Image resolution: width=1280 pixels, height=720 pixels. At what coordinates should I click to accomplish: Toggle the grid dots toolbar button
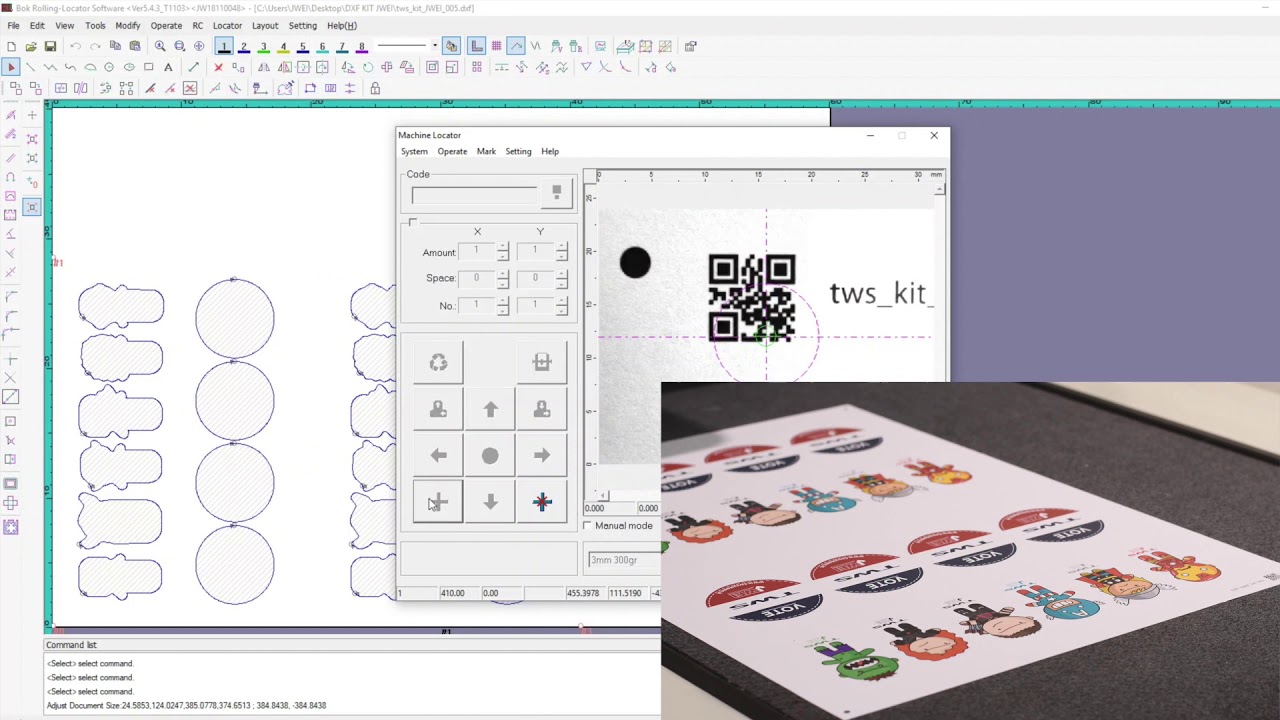(496, 46)
